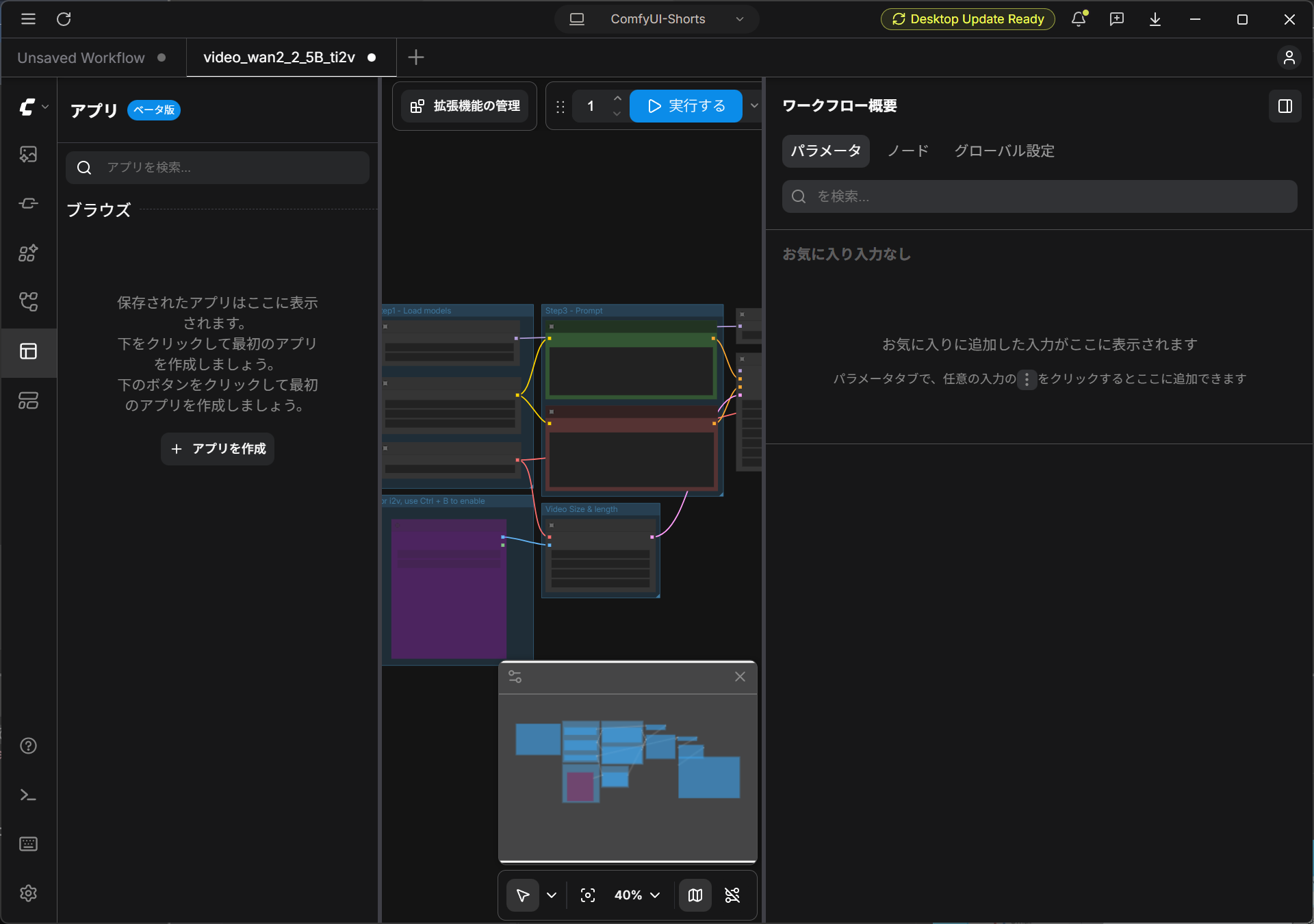Open the workflows tree sidebar icon
This screenshot has width=1314, height=924.
tap(28, 302)
